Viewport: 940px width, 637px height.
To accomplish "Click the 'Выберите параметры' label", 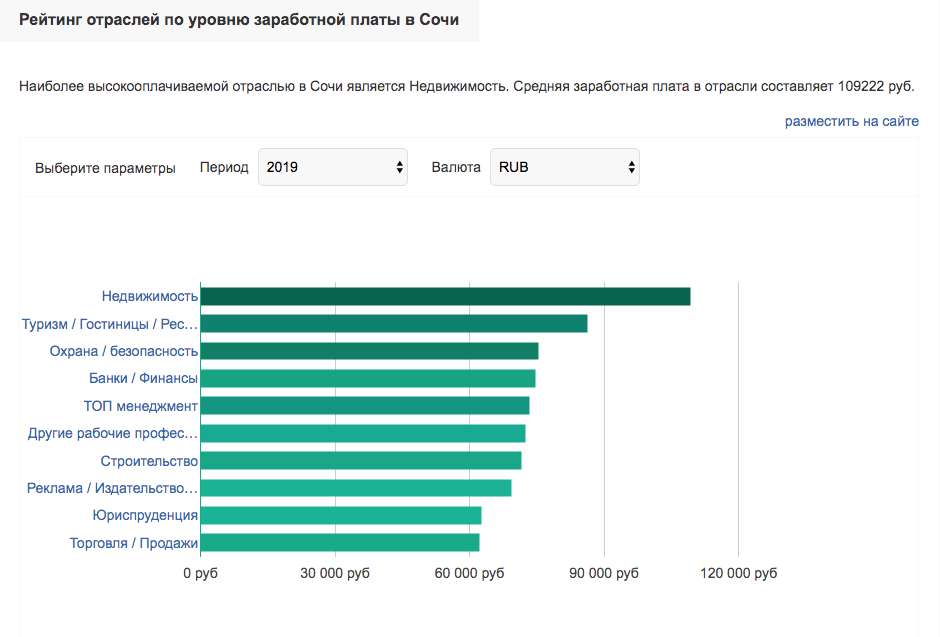I will [x=105, y=168].
